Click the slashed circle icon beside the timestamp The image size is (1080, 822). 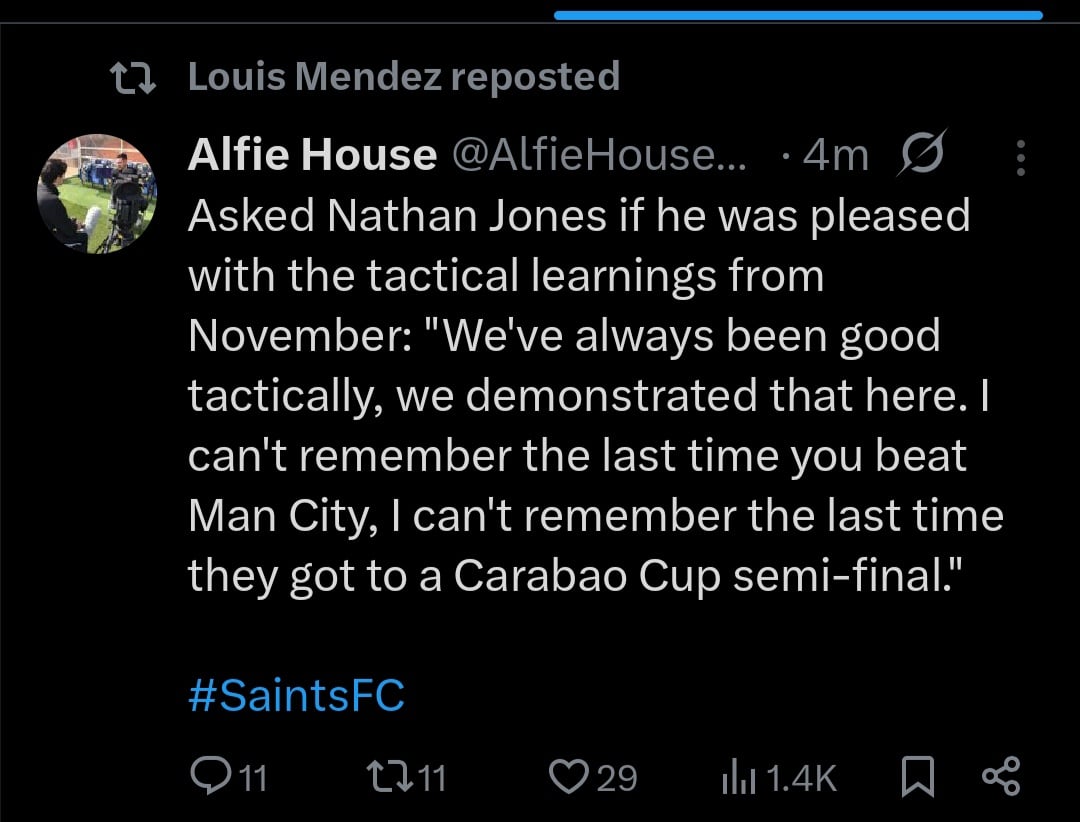click(919, 156)
